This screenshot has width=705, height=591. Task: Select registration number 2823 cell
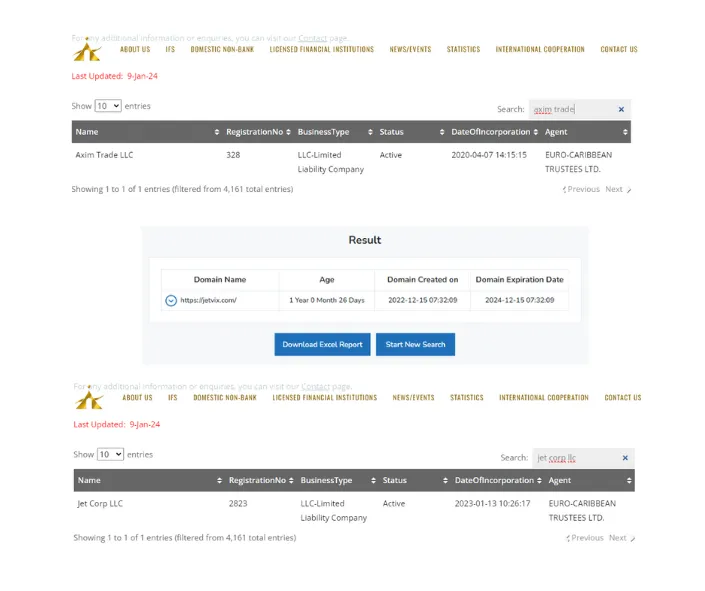point(238,504)
